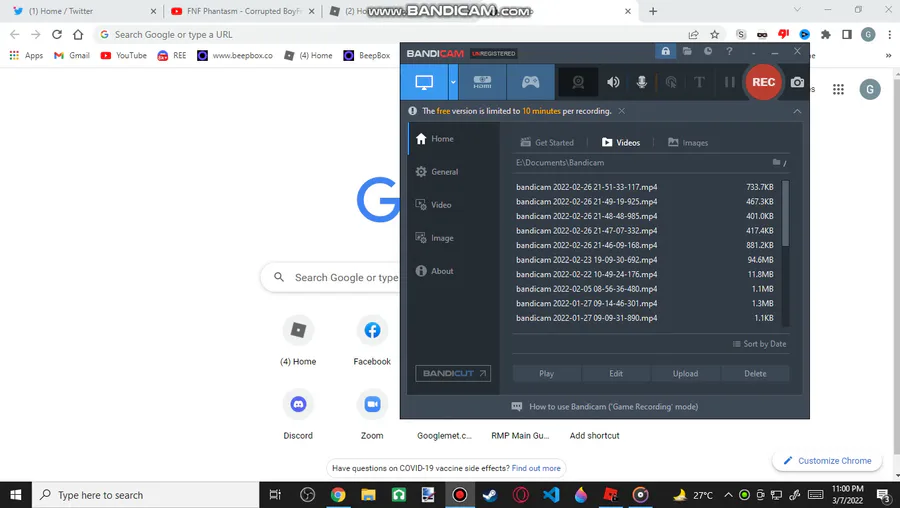The width and height of the screenshot is (900, 508).
Task: Click the Play button
Action: tap(546, 374)
